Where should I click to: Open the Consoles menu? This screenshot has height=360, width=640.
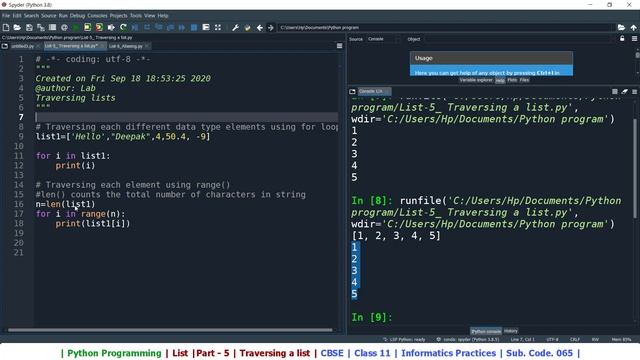pyautogui.click(x=97, y=16)
